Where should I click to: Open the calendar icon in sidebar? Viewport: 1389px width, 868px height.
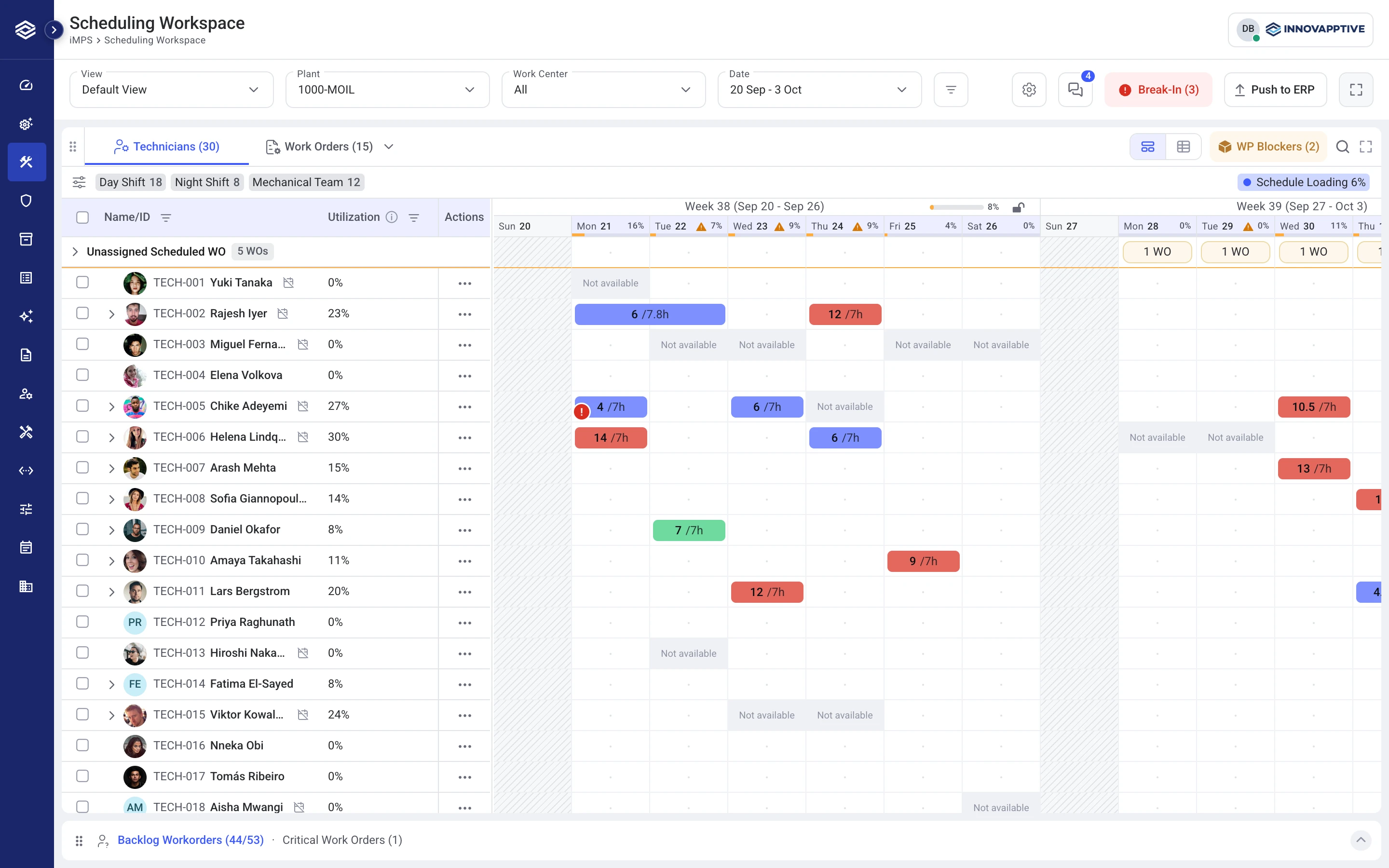(x=26, y=547)
